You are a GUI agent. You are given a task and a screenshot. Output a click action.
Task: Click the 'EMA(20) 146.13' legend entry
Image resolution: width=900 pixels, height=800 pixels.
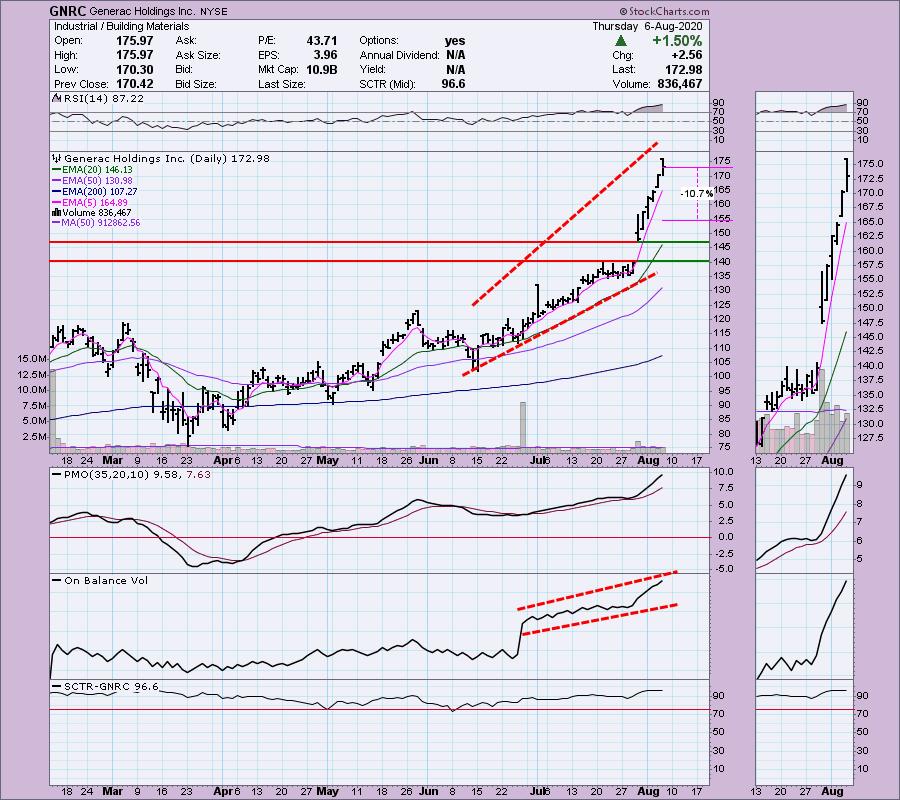pyautogui.click(x=97, y=170)
